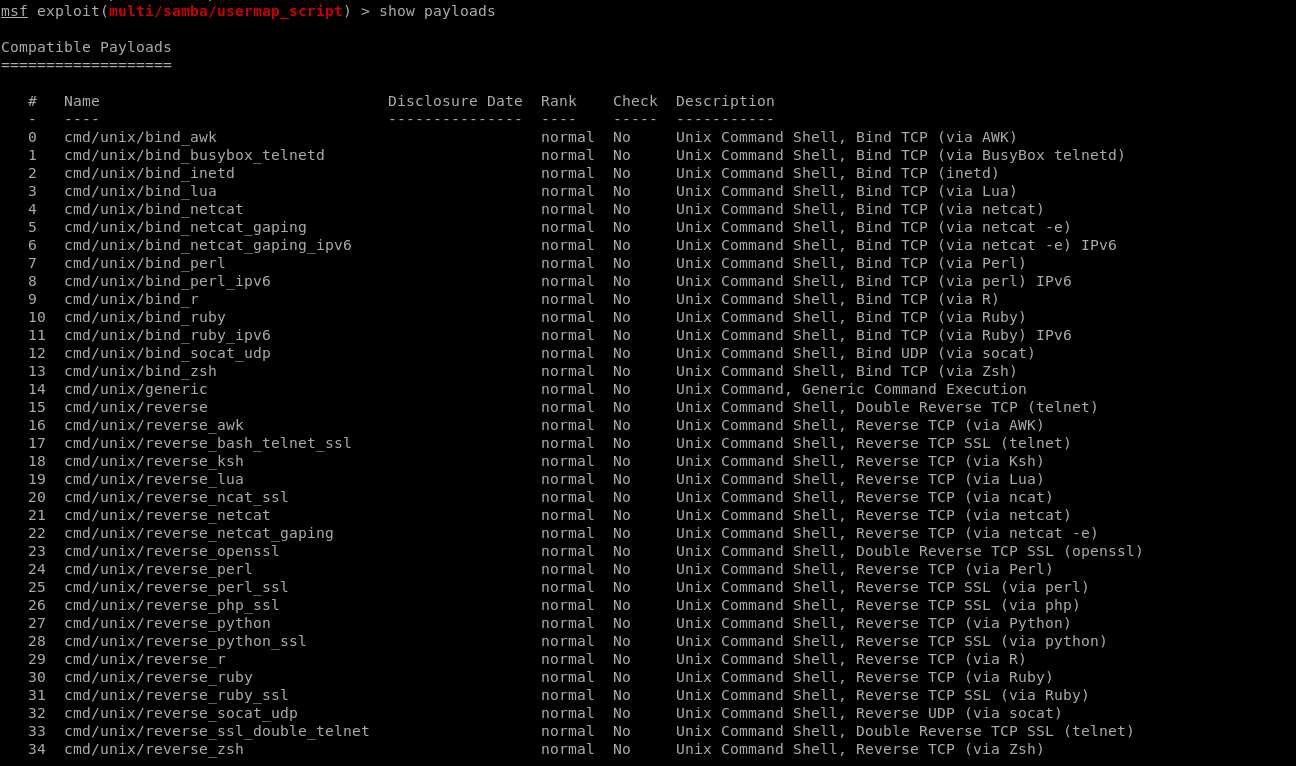Image resolution: width=1296 pixels, height=766 pixels.
Task: Click cmd/unix/reverse_netcat_gaping name
Action: pos(199,533)
